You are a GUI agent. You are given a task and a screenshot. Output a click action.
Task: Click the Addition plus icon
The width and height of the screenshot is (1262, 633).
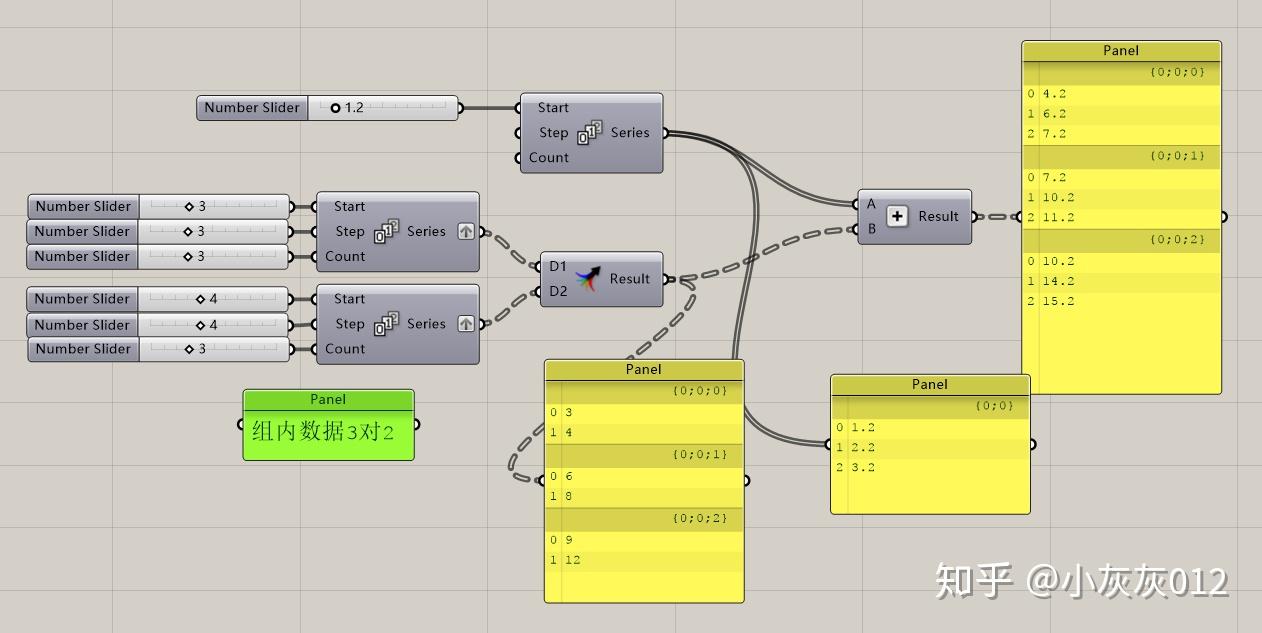[897, 216]
